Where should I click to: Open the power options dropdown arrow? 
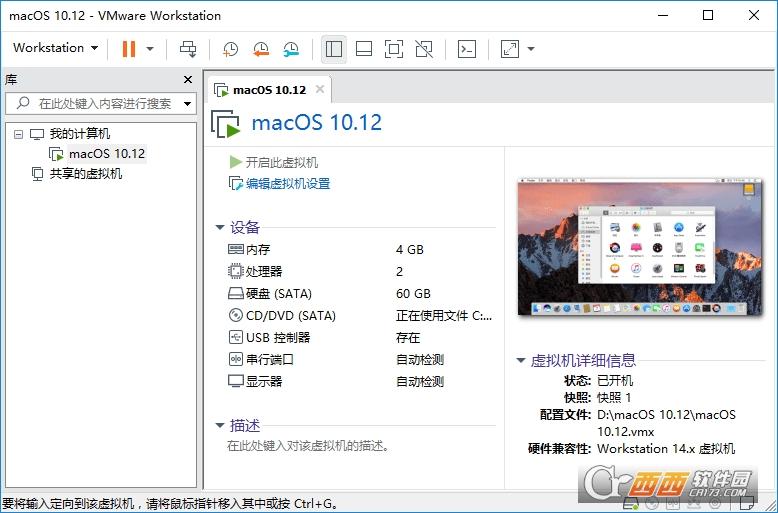[150, 49]
